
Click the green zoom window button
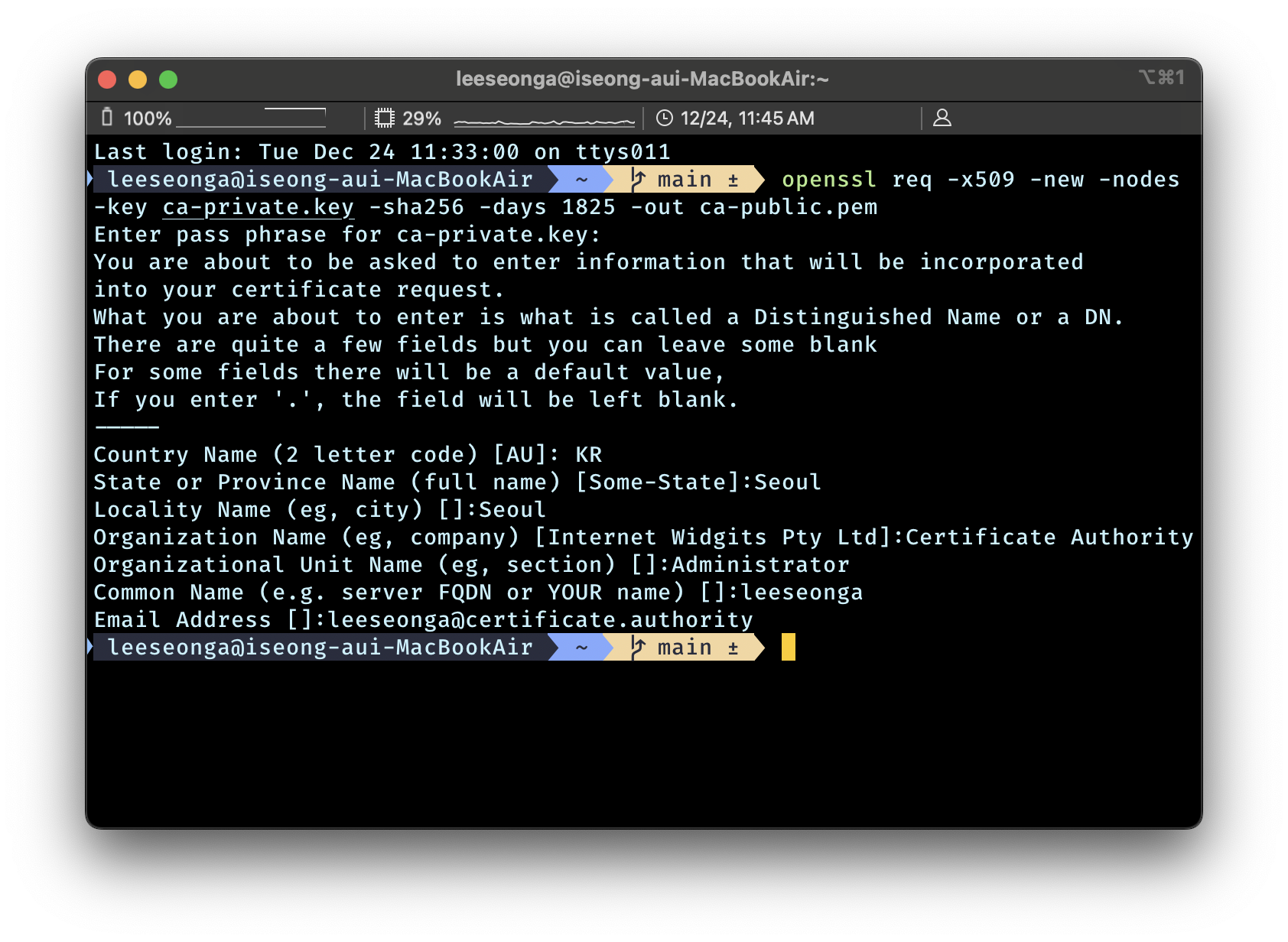tap(168, 80)
